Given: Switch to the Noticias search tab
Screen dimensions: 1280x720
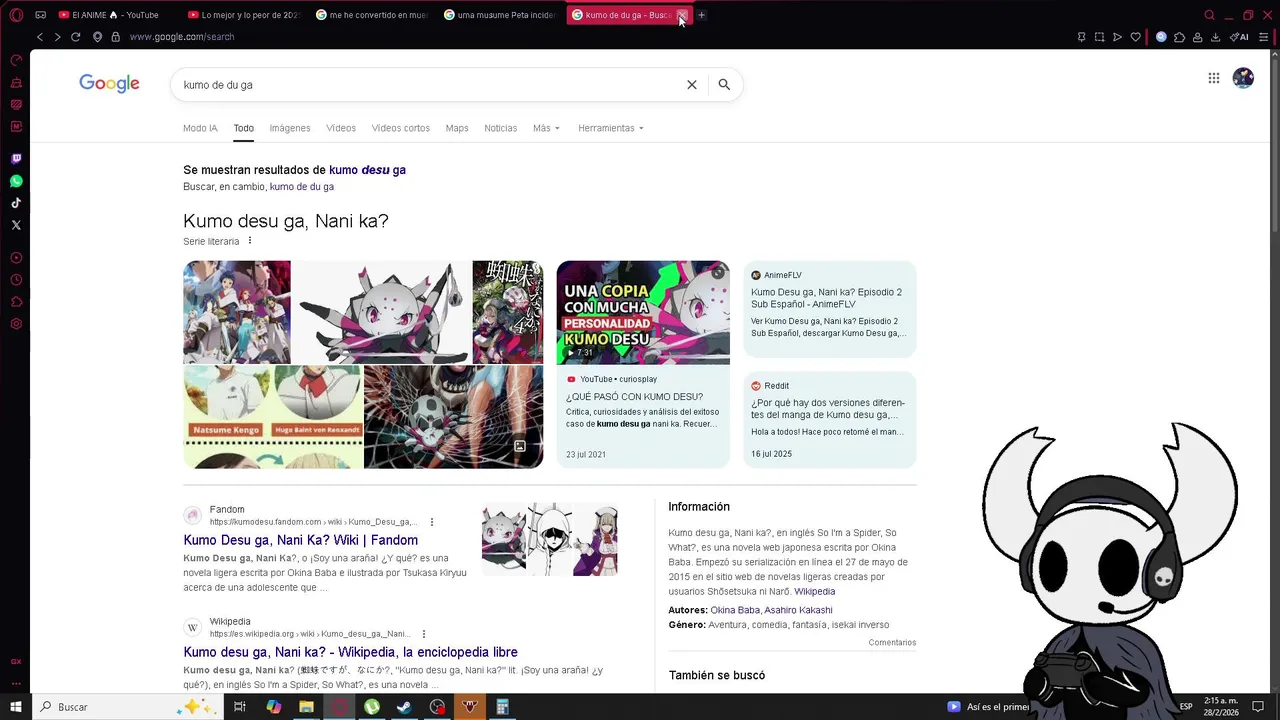Looking at the screenshot, I should 501,128.
